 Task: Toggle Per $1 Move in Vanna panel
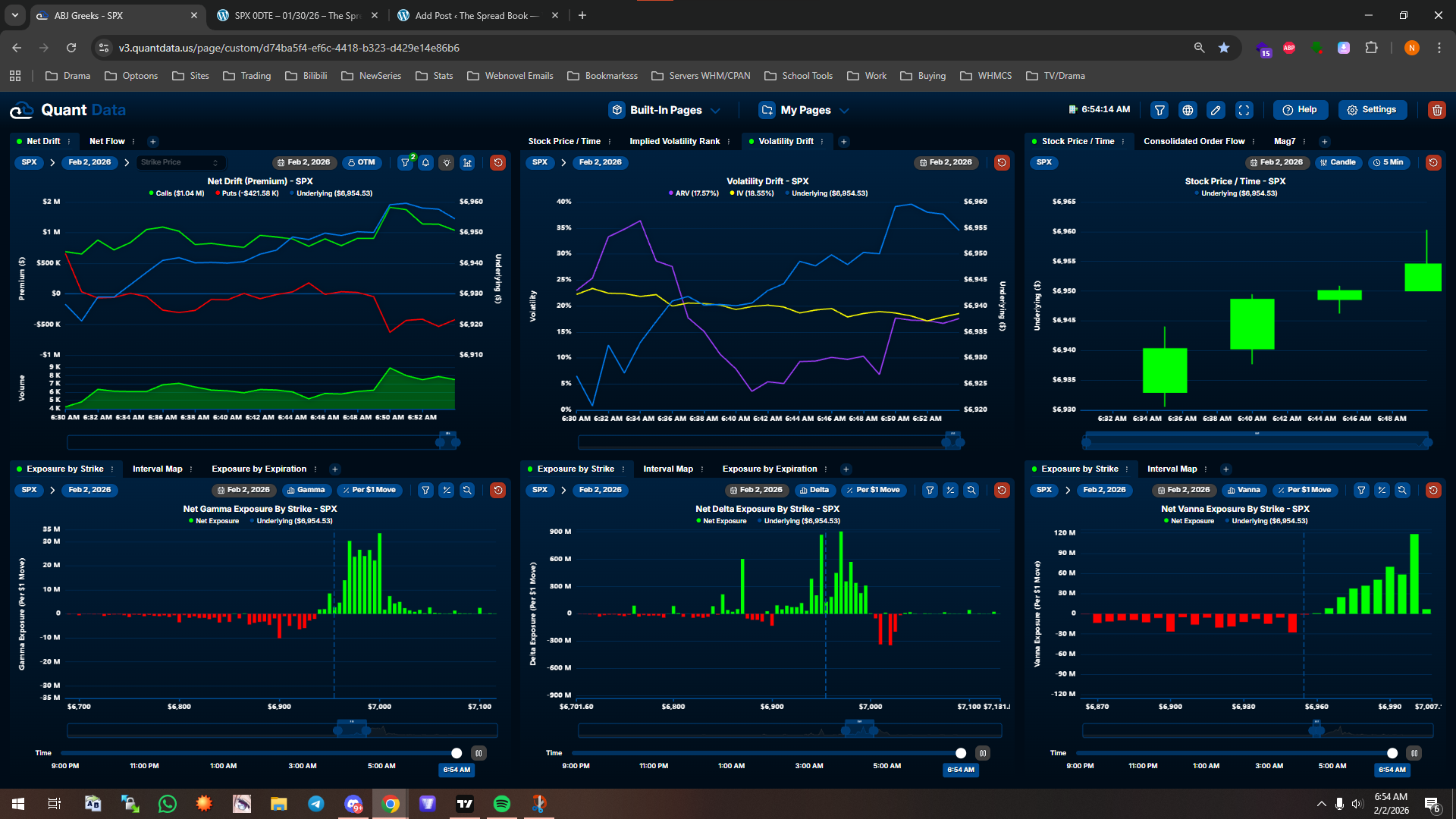[1304, 490]
